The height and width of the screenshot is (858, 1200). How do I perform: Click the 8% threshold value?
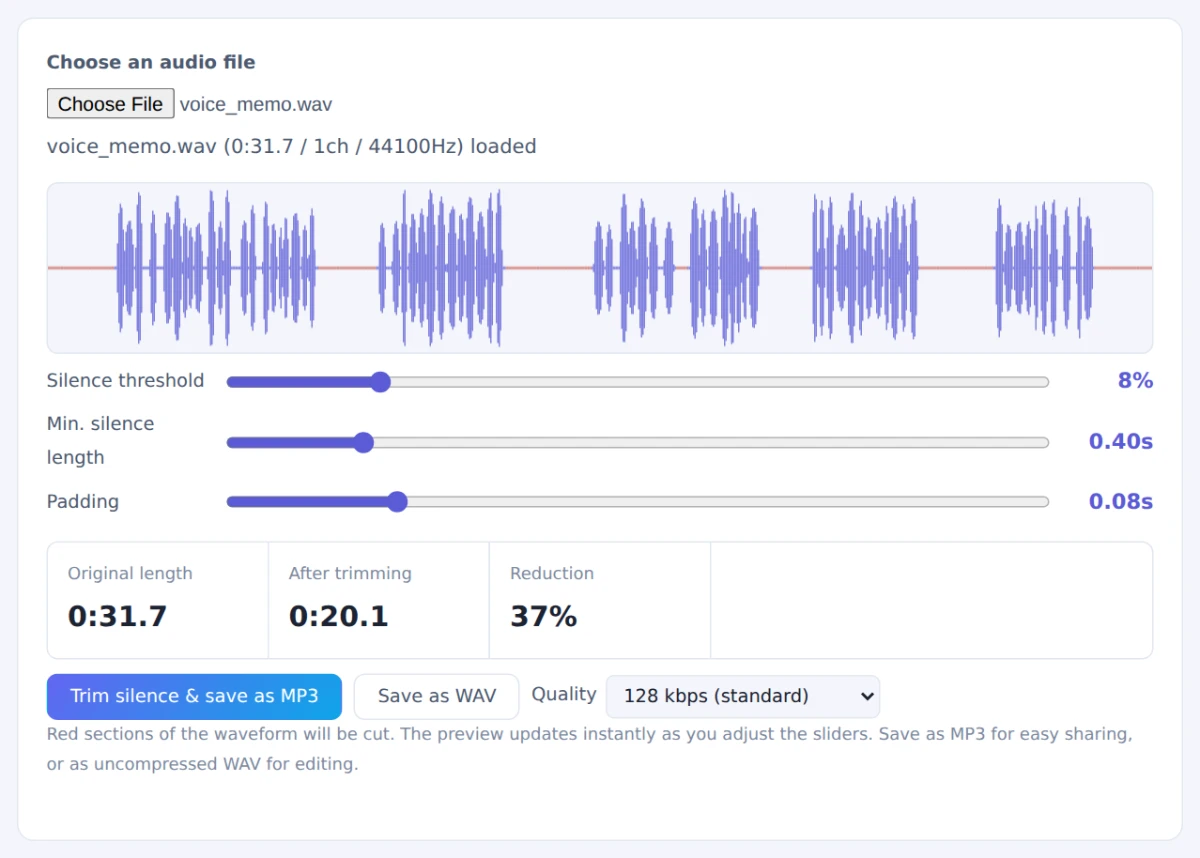(x=1135, y=380)
